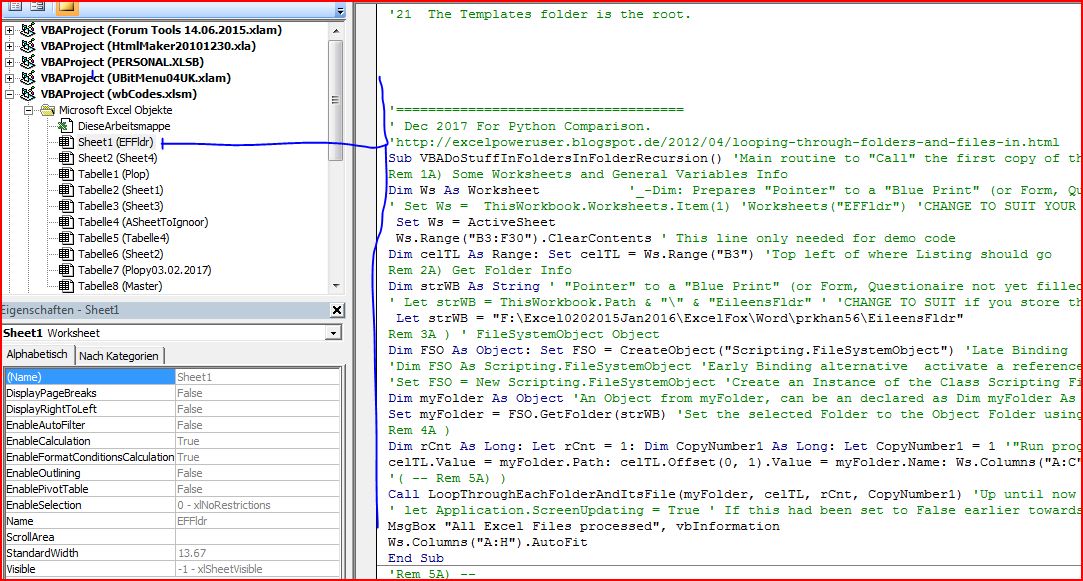Screen dimensions: 1083x581
Task: Expand the HtmlMaker20101230.xla project
Action: (x=9, y=46)
